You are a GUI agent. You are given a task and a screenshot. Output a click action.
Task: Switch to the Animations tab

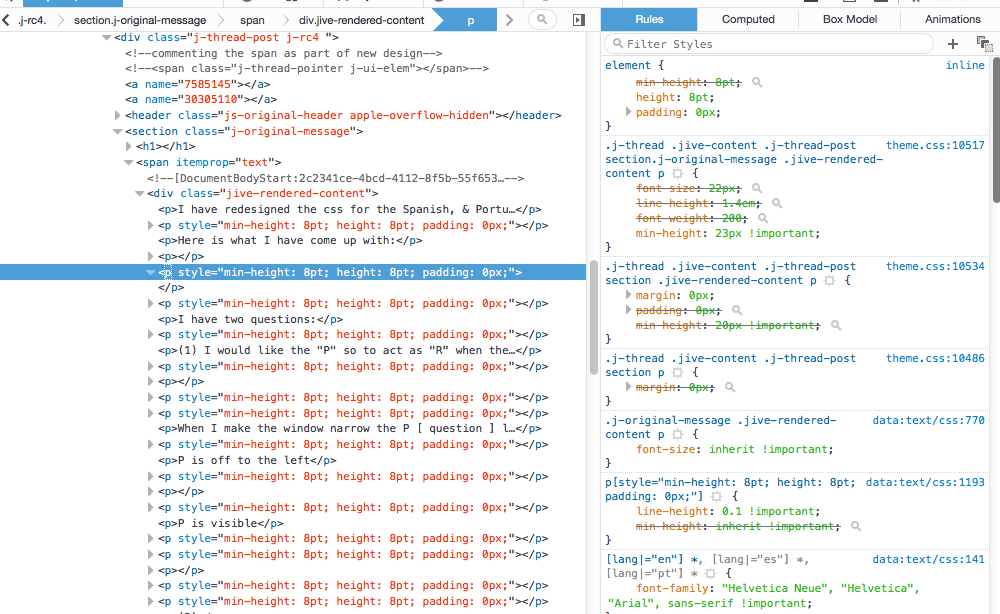pyautogui.click(x=952, y=19)
